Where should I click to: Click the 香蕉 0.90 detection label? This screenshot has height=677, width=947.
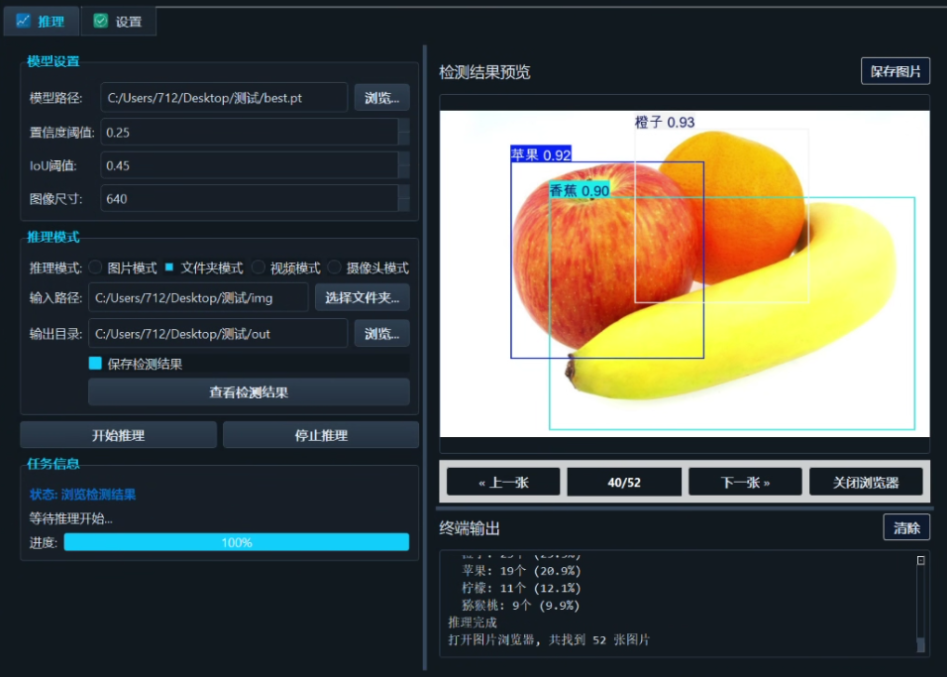click(579, 190)
